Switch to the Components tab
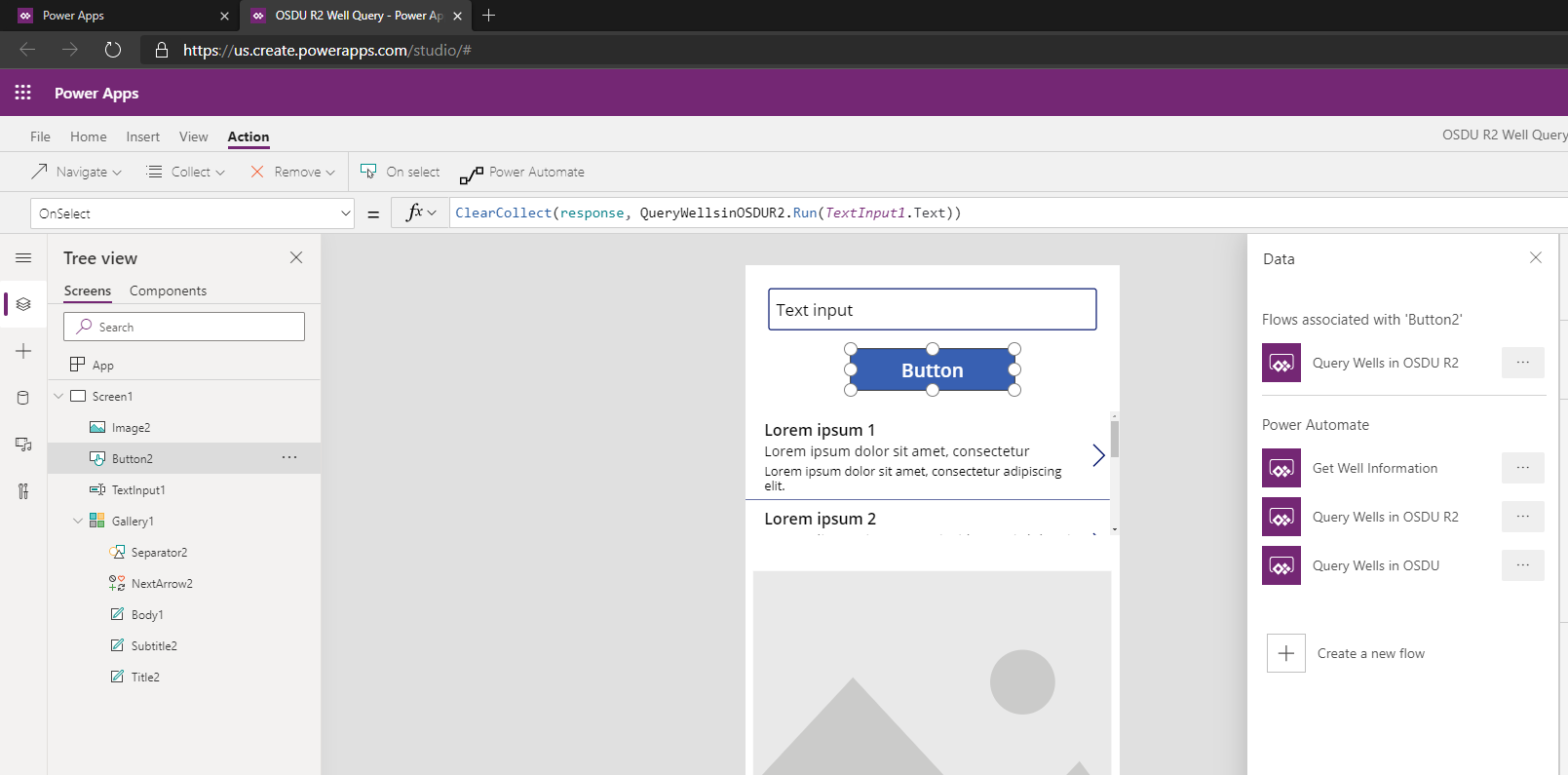The image size is (1568, 775). 168,291
